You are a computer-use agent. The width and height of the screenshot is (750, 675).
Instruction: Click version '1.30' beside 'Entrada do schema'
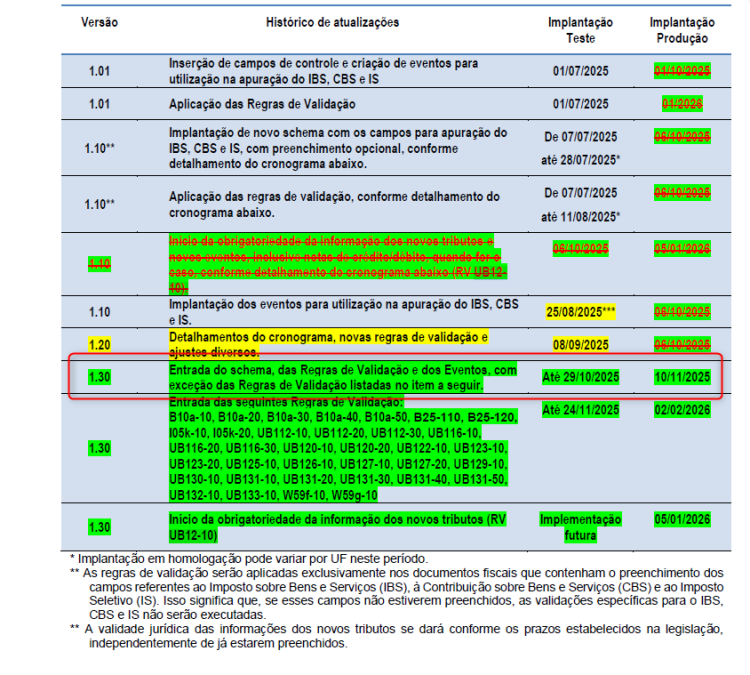(99, 377)
